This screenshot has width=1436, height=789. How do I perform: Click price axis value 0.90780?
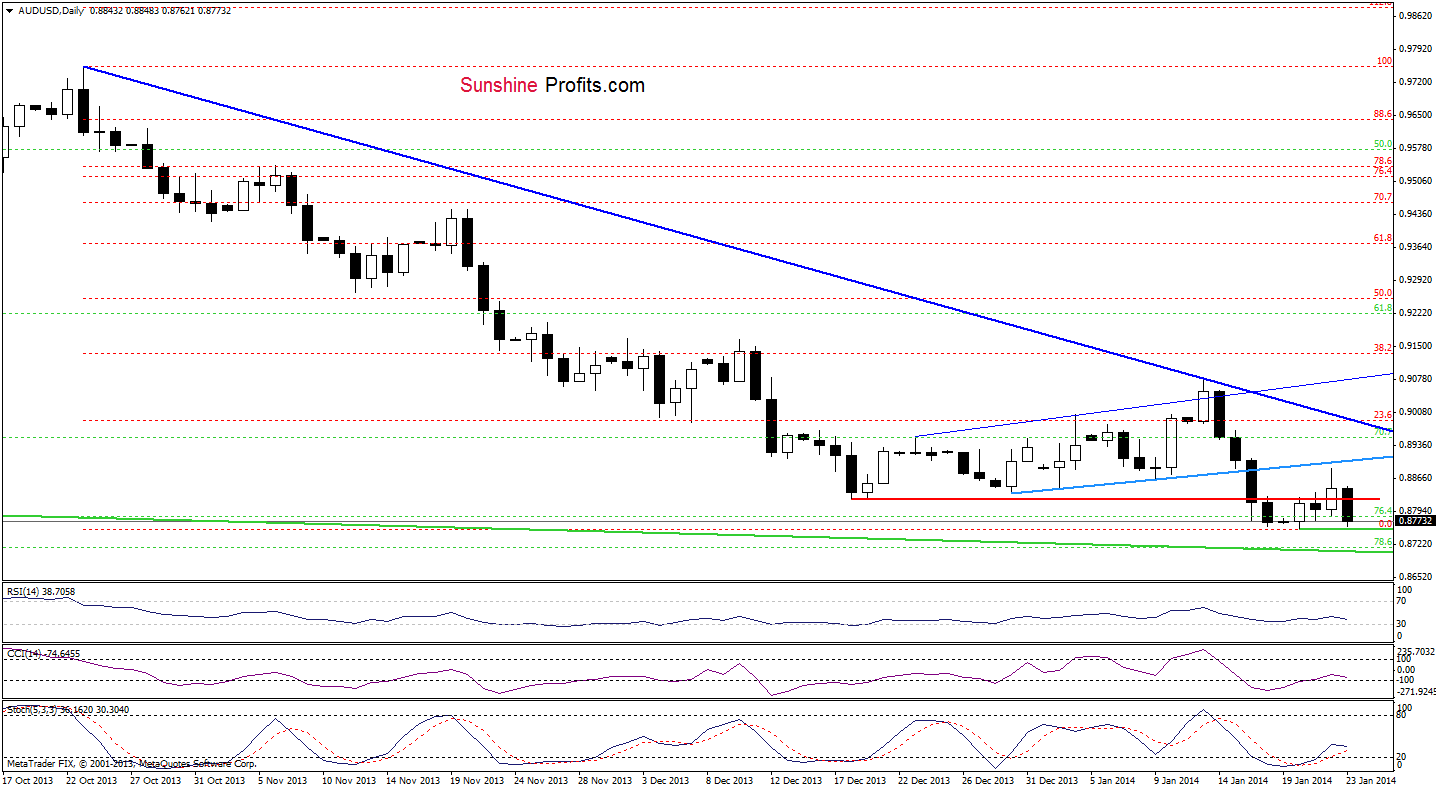click(x=1415, y=379)
